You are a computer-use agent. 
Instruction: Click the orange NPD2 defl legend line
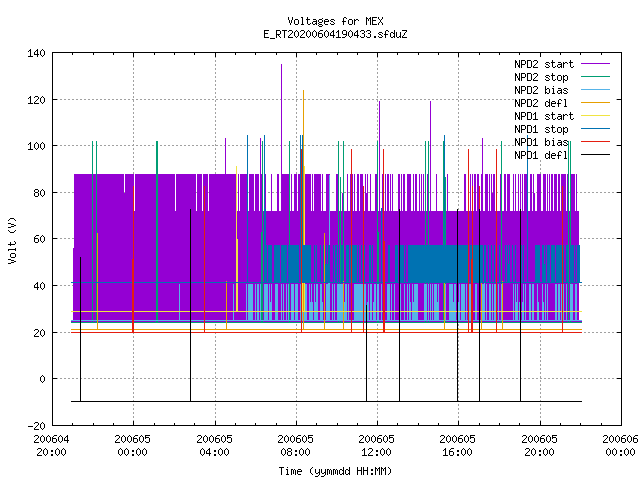pyautogui.click(x=595, y=103)
